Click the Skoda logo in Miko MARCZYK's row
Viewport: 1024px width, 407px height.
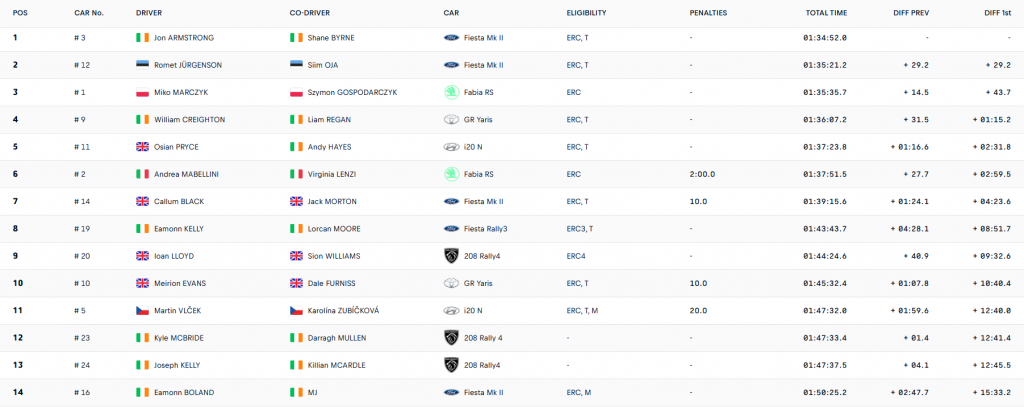point(451,92)
